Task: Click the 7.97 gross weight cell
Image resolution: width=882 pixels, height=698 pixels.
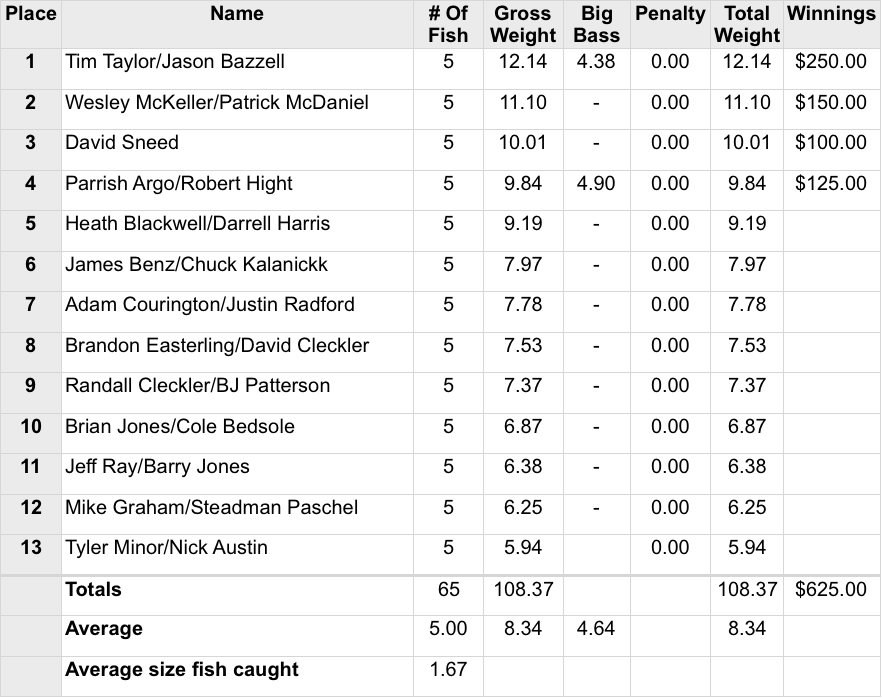Action: (x=523, y=265)
